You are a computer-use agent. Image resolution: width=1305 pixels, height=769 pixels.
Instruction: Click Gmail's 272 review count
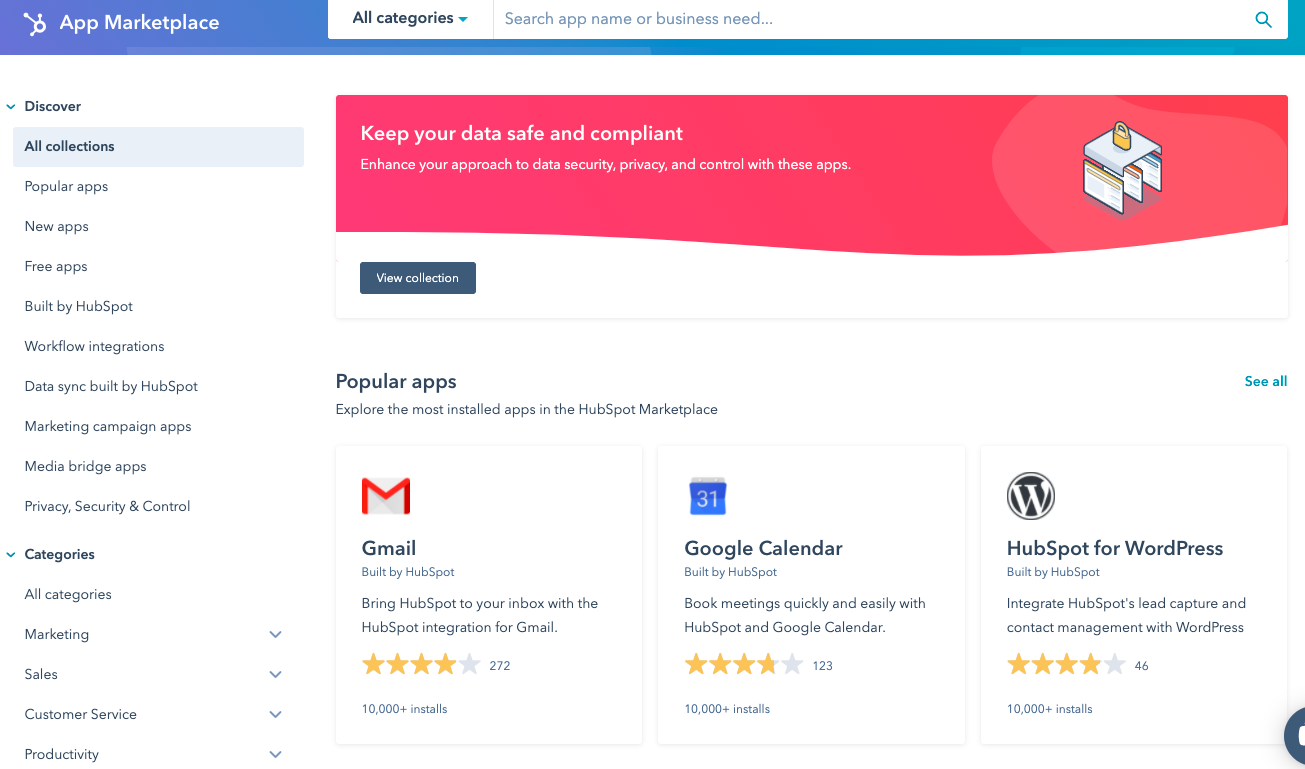500,665
